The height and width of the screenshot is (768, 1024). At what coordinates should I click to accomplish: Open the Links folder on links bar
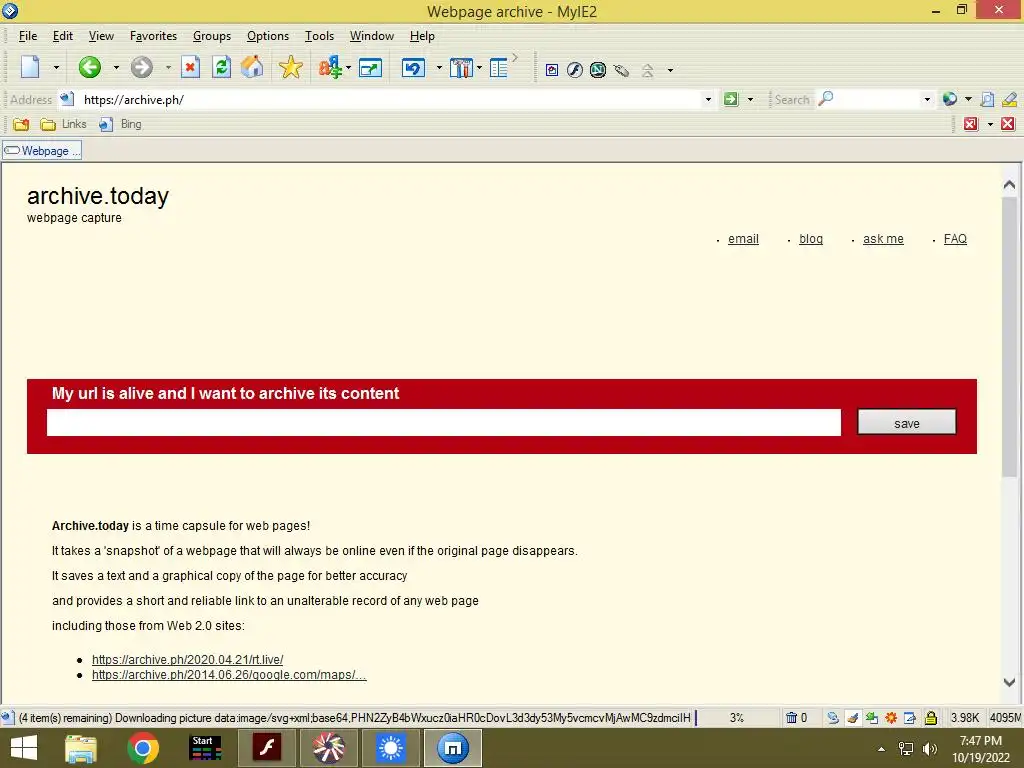click(64, 124)
